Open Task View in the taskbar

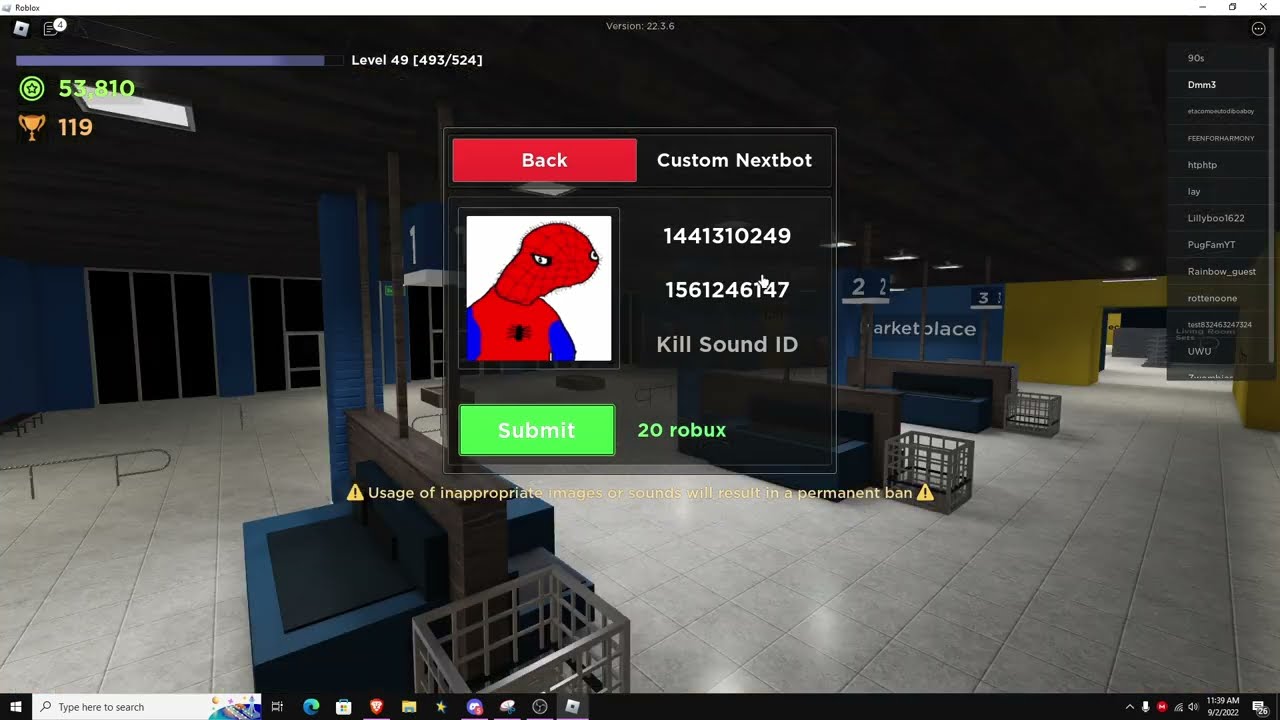(278, 707)
